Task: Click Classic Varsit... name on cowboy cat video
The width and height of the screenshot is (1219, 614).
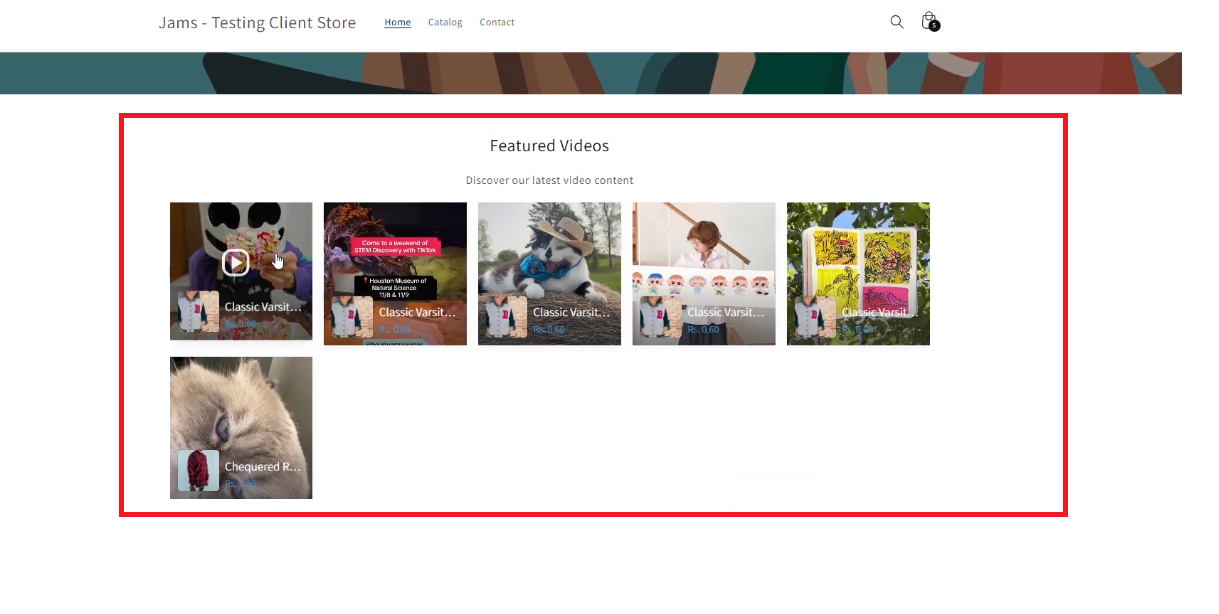Action: (x=571, y=312)
